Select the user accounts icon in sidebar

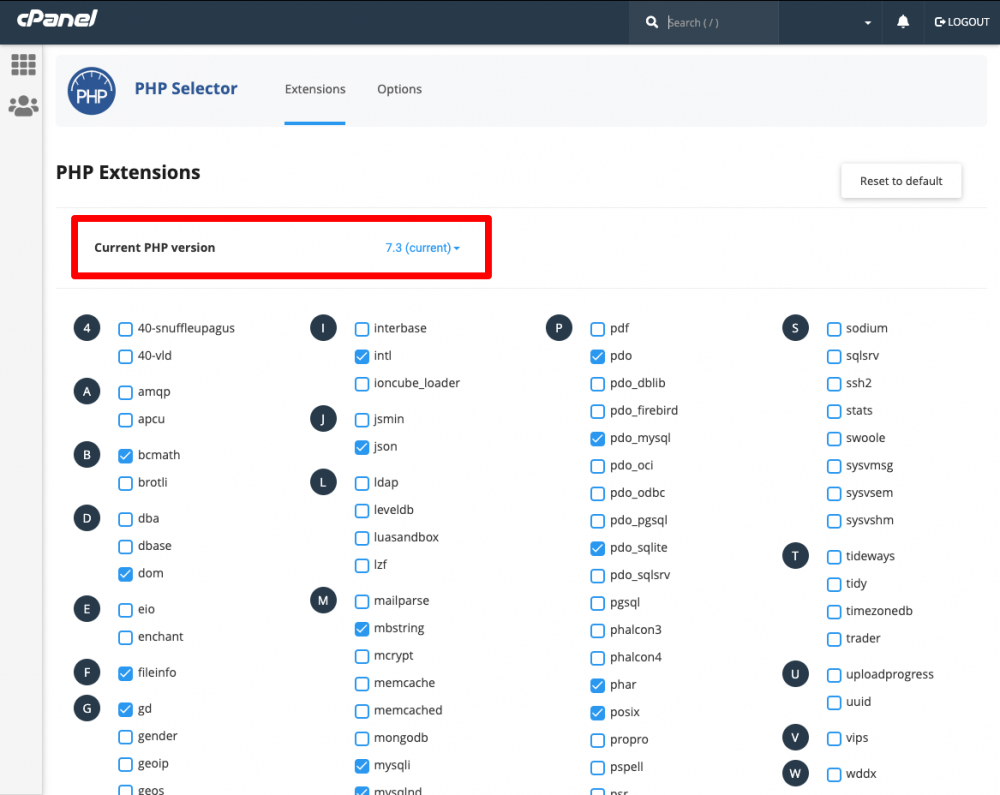click(x=22, y=105)
